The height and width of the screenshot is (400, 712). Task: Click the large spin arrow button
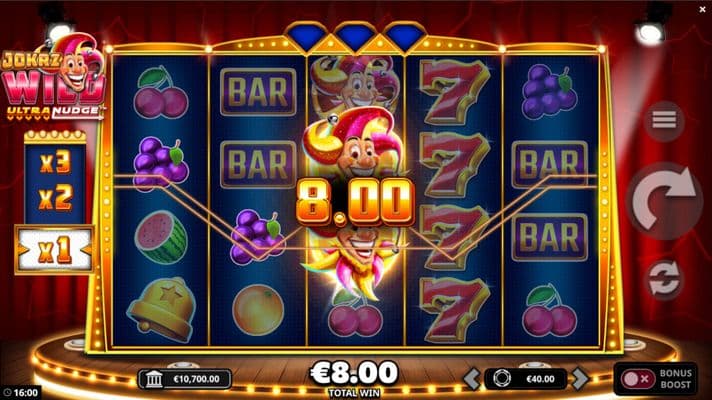click(664, 200)
